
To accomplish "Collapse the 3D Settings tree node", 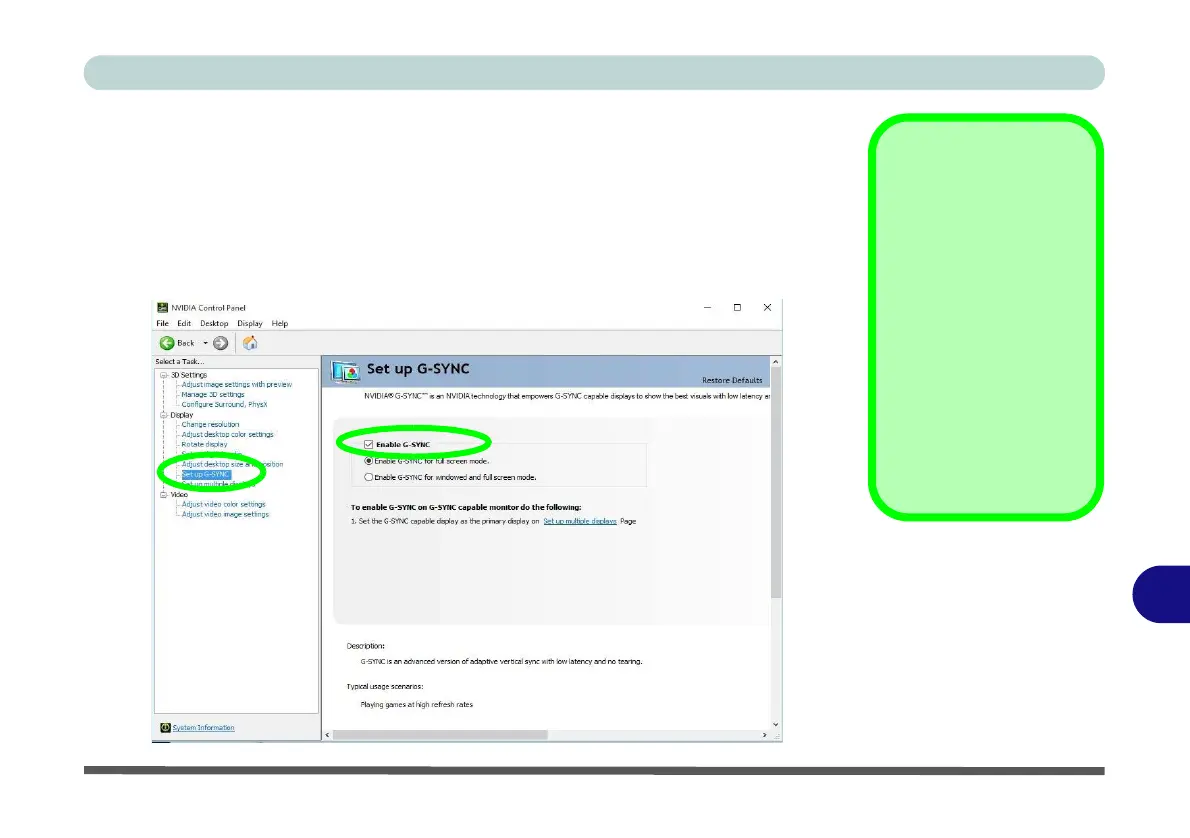I will (164, 375).
